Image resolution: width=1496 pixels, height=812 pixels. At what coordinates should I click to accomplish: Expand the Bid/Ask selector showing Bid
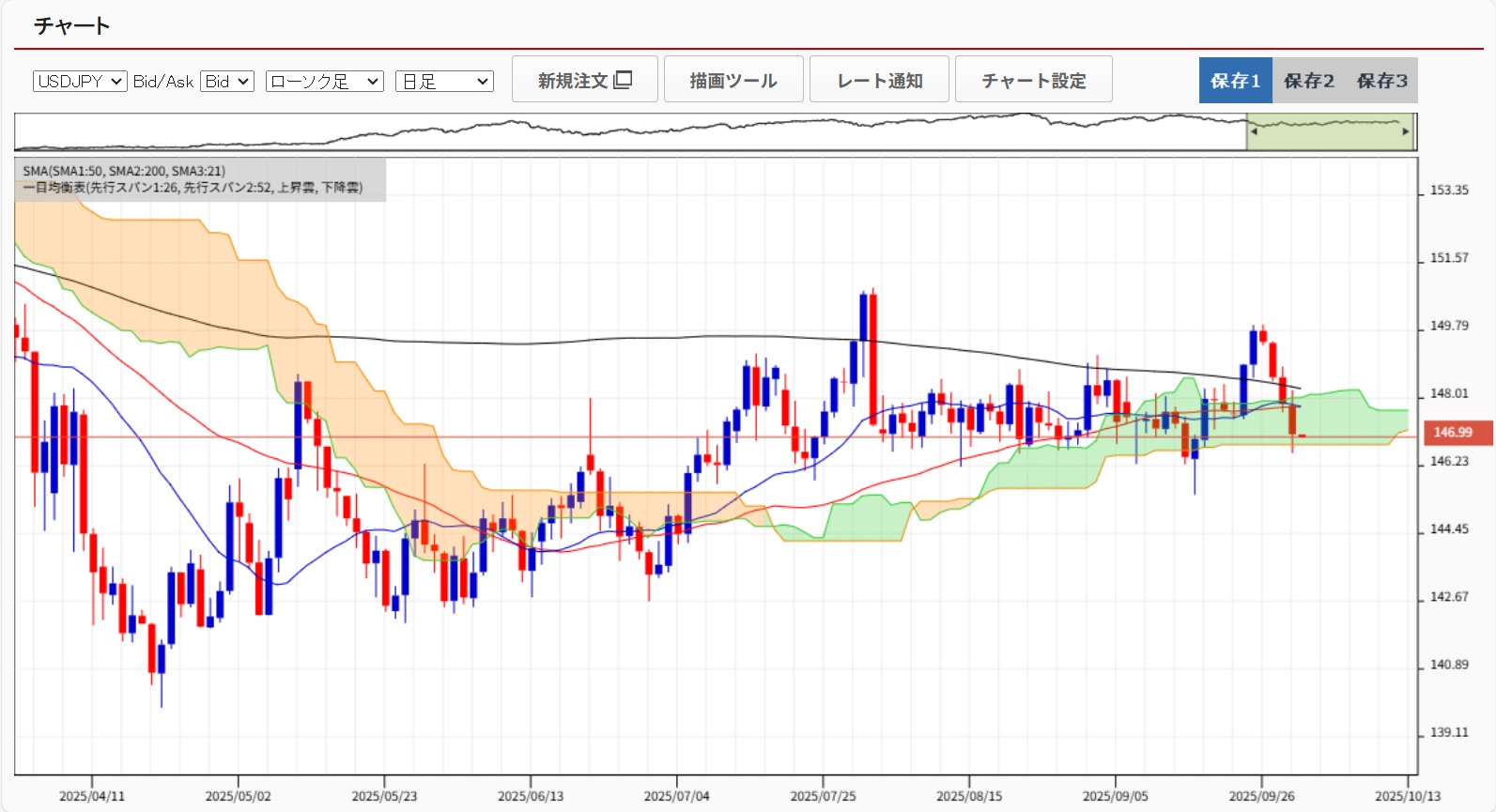(x=227, y=82)
